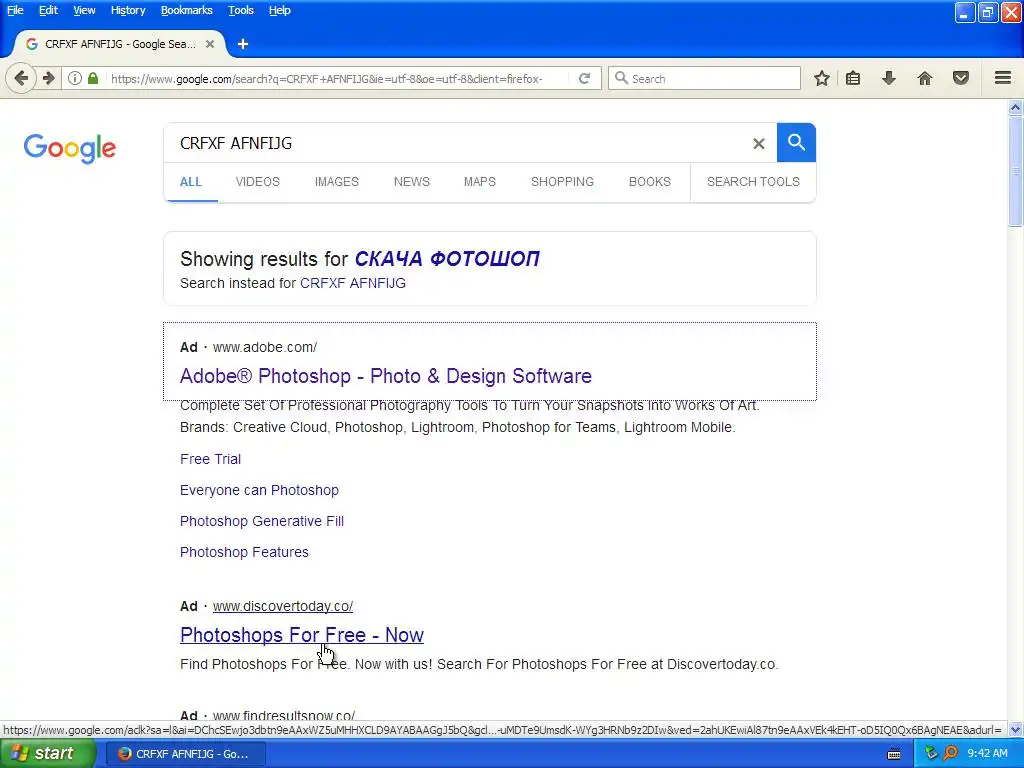1024x768 pixels.
Task: Open the Tools menu
Action: 241,10
